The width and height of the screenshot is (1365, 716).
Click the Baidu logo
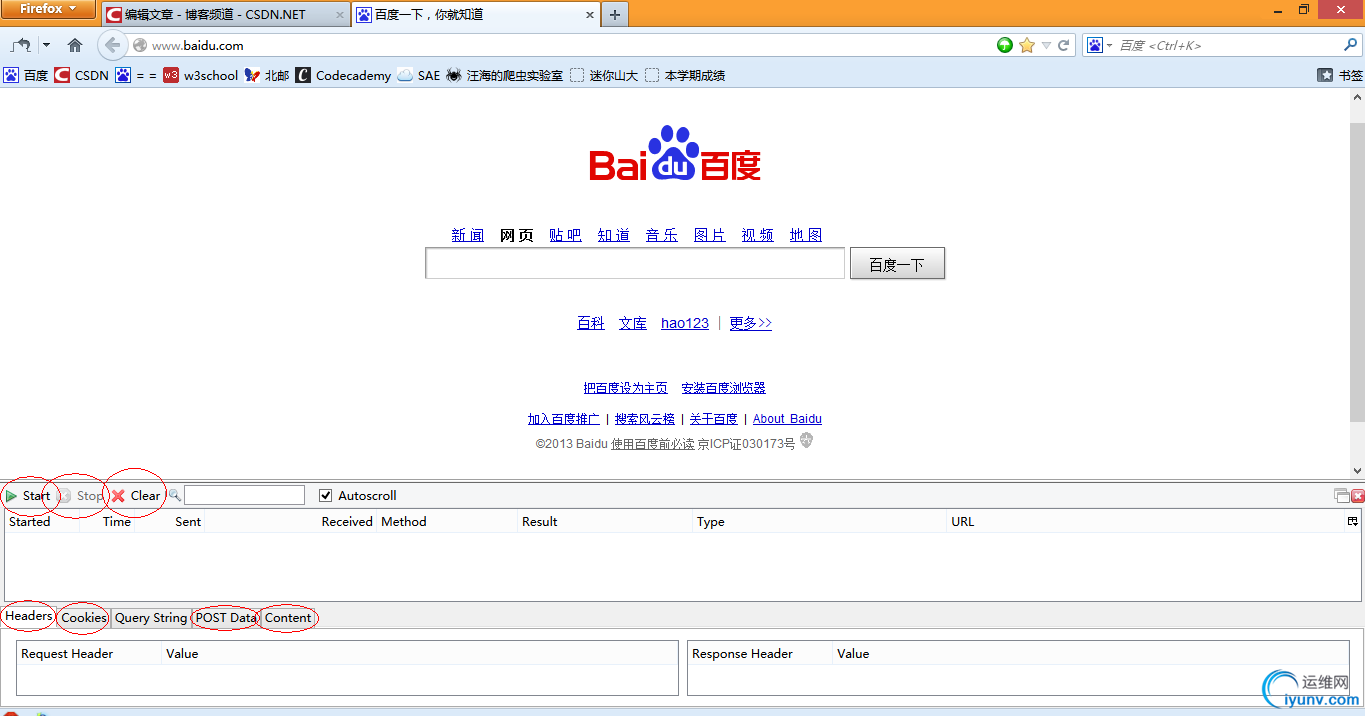click(675, 153)
